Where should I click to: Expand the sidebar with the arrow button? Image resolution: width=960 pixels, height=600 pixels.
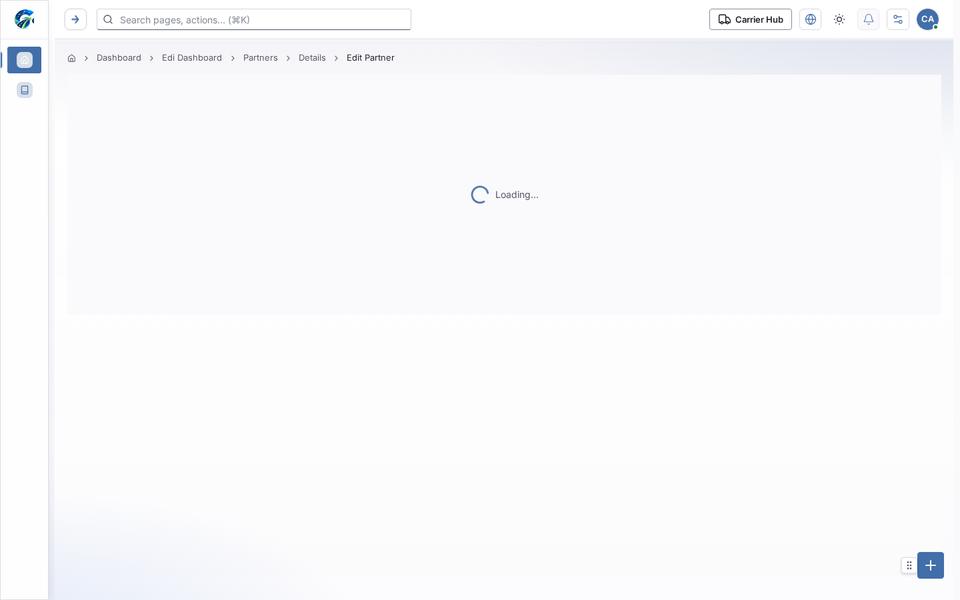pyautogui.click(x=75, y=20)
